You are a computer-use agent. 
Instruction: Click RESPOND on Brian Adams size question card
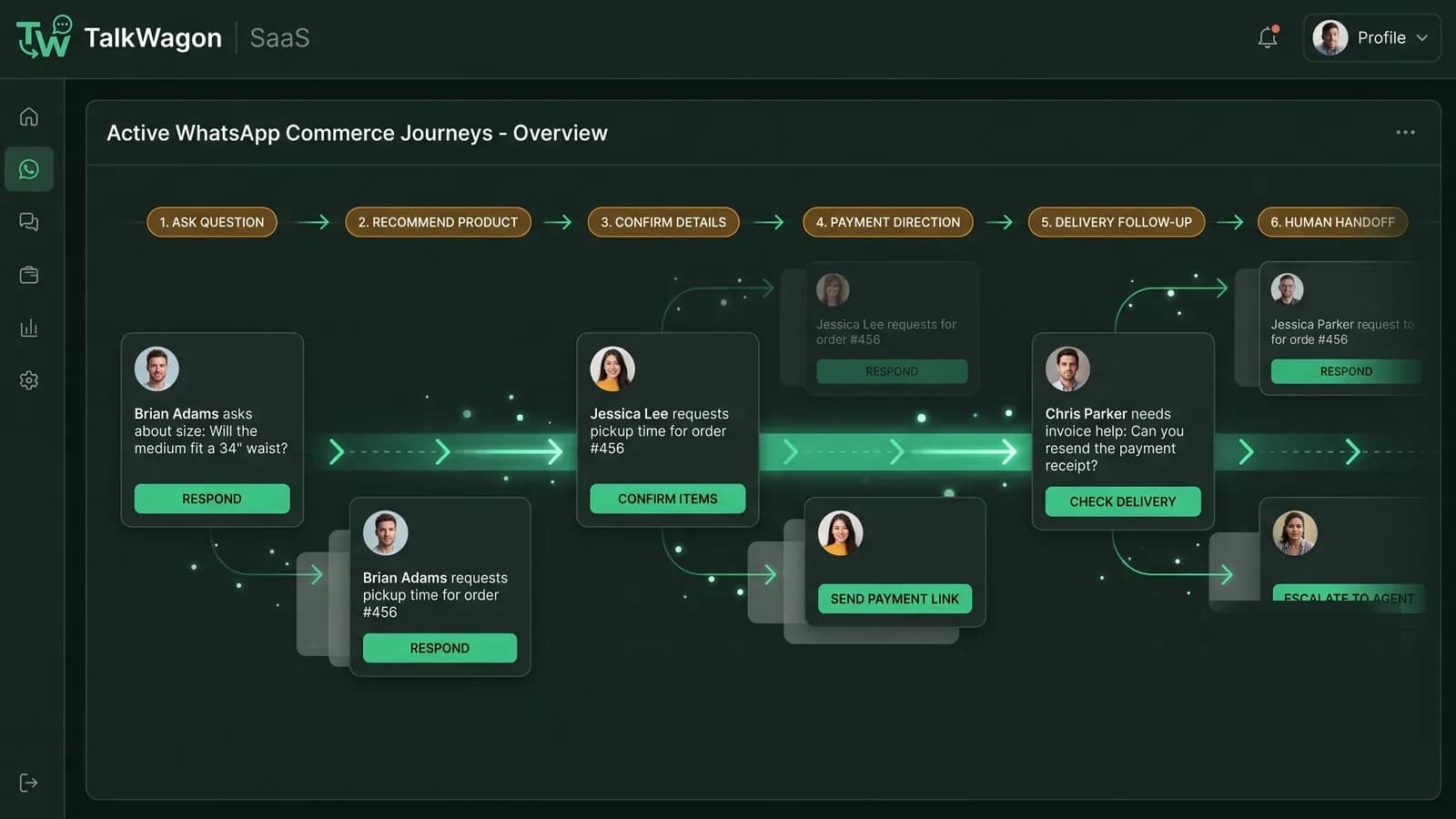click(212, 499)
